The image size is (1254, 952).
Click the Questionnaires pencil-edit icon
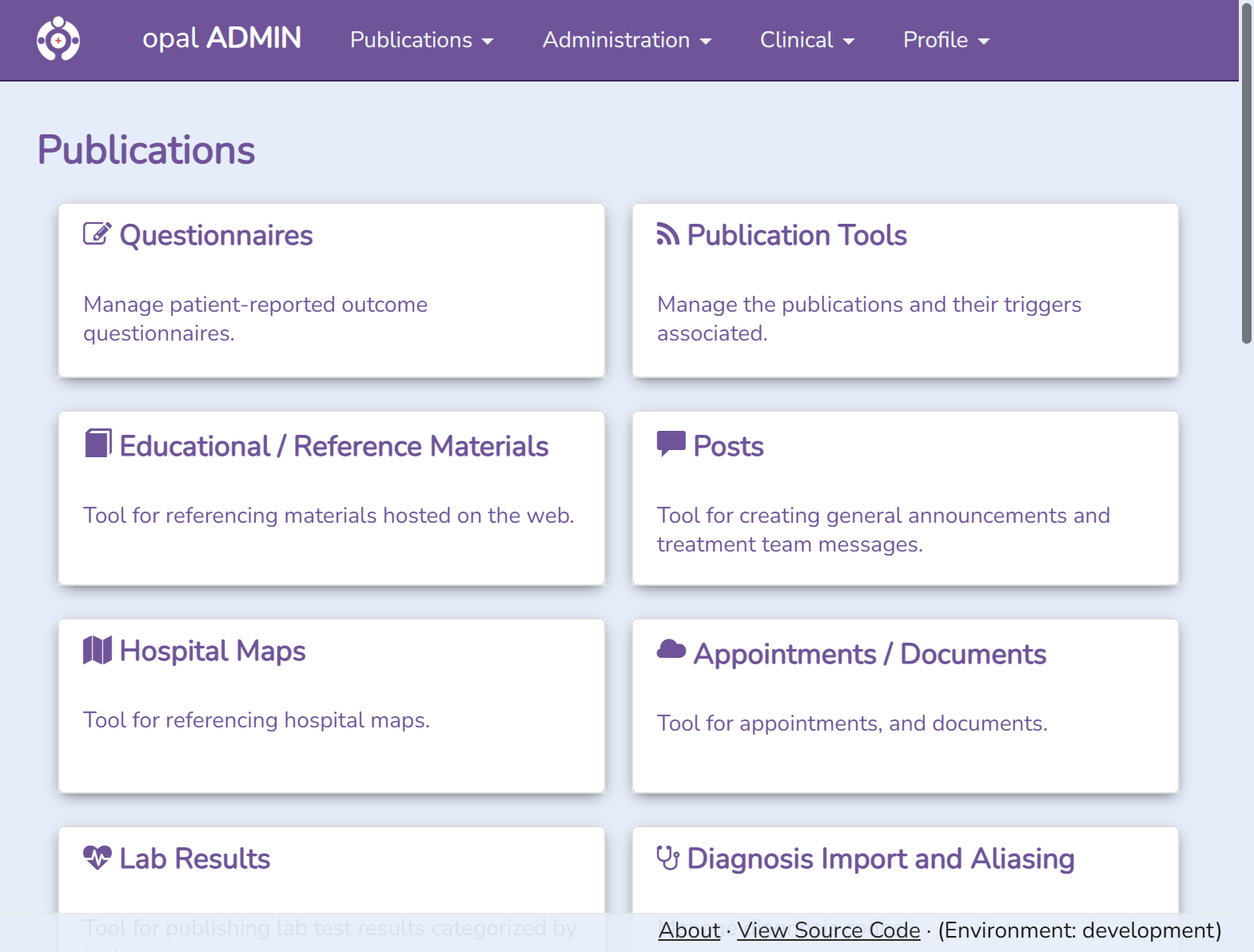point(97,234)
